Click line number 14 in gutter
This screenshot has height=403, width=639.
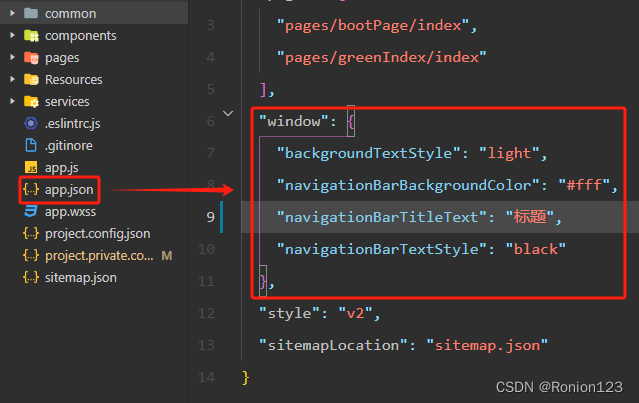click(x=206, y=377)
